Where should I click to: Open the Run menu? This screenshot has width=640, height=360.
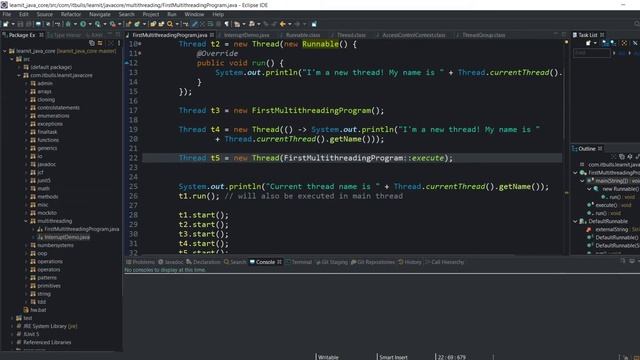pos(172,14)
